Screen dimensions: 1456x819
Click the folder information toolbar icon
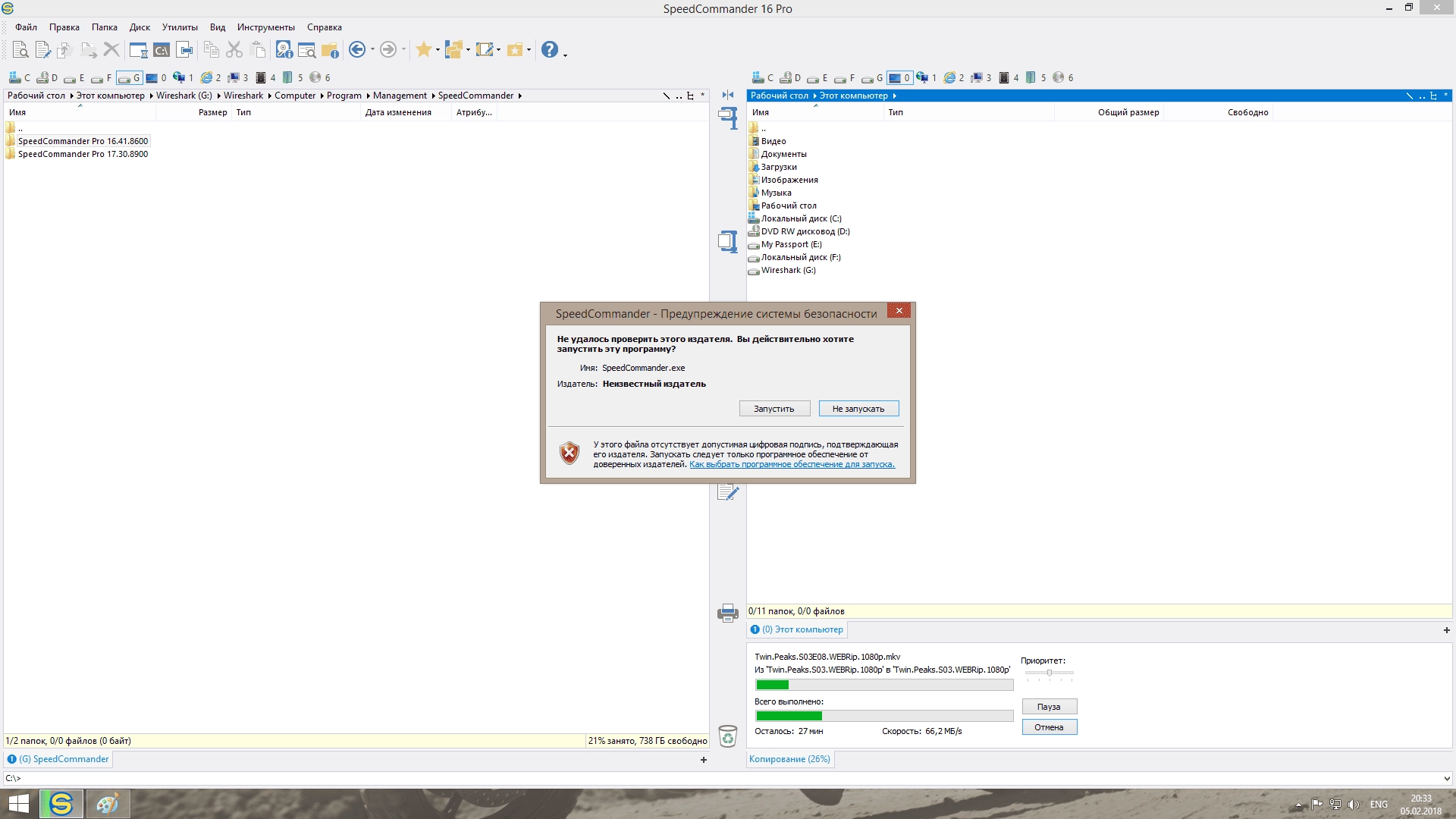point(330,50)
